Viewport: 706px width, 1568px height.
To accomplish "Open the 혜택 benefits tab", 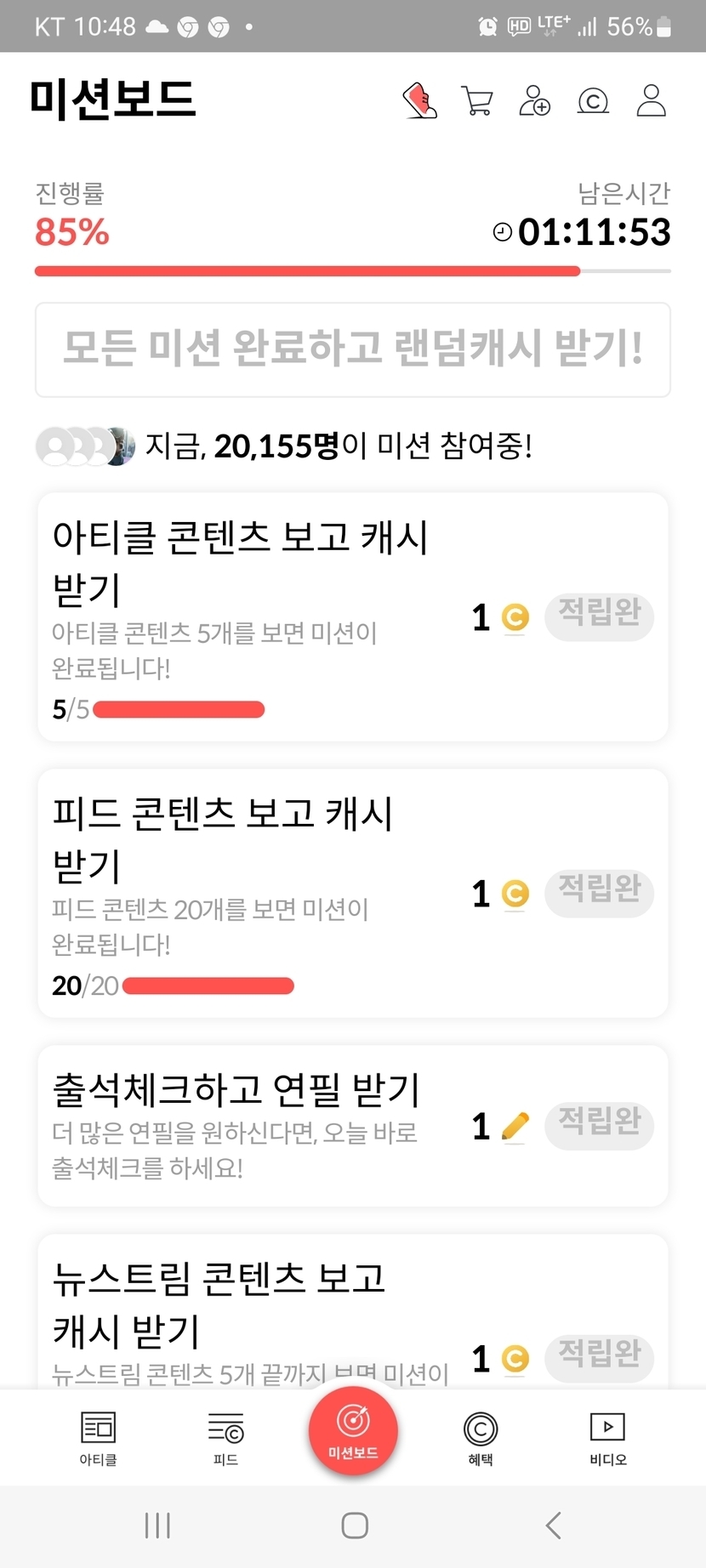I will point(481,1438).
